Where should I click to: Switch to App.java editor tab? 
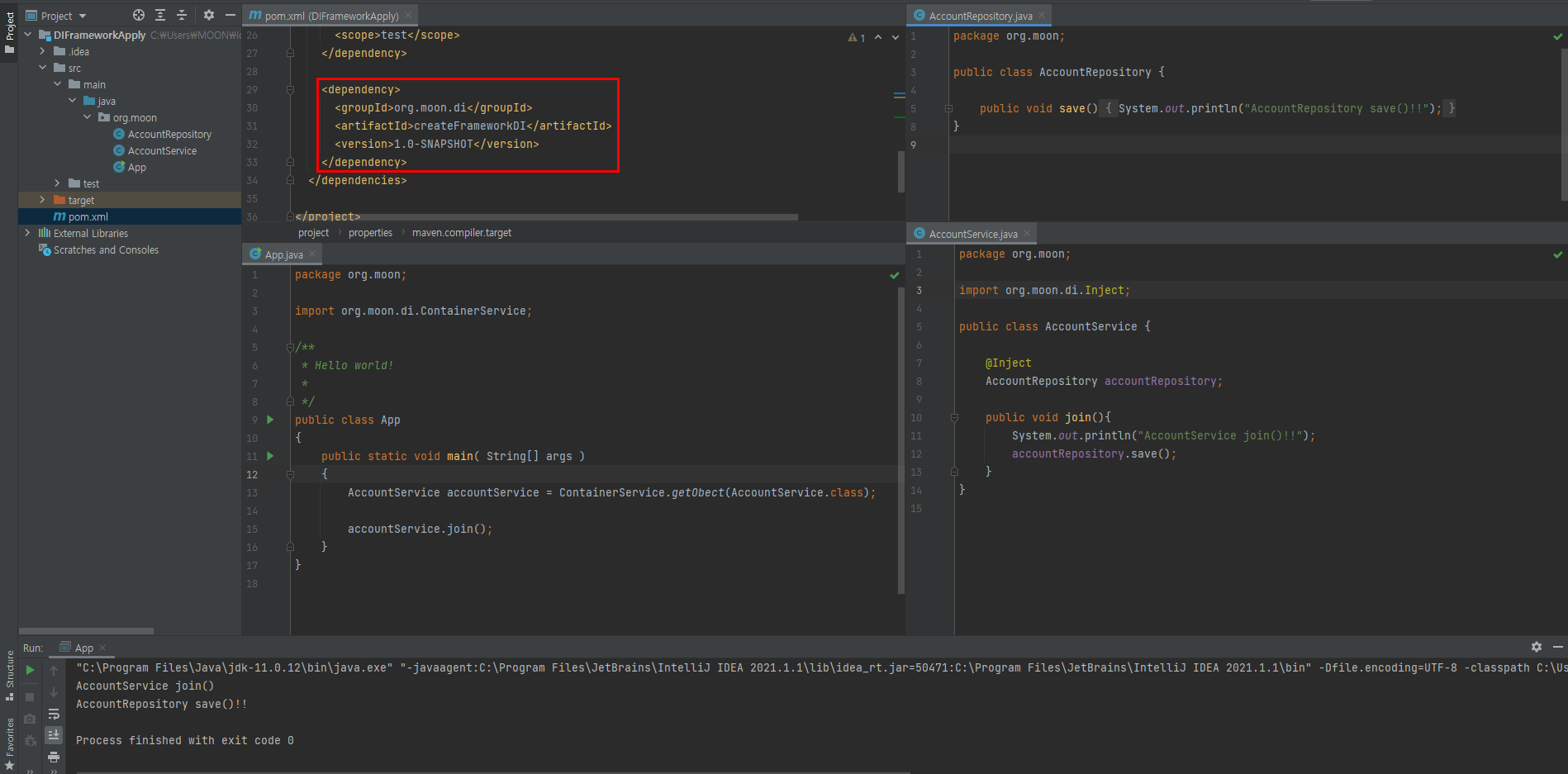(283, 254)
